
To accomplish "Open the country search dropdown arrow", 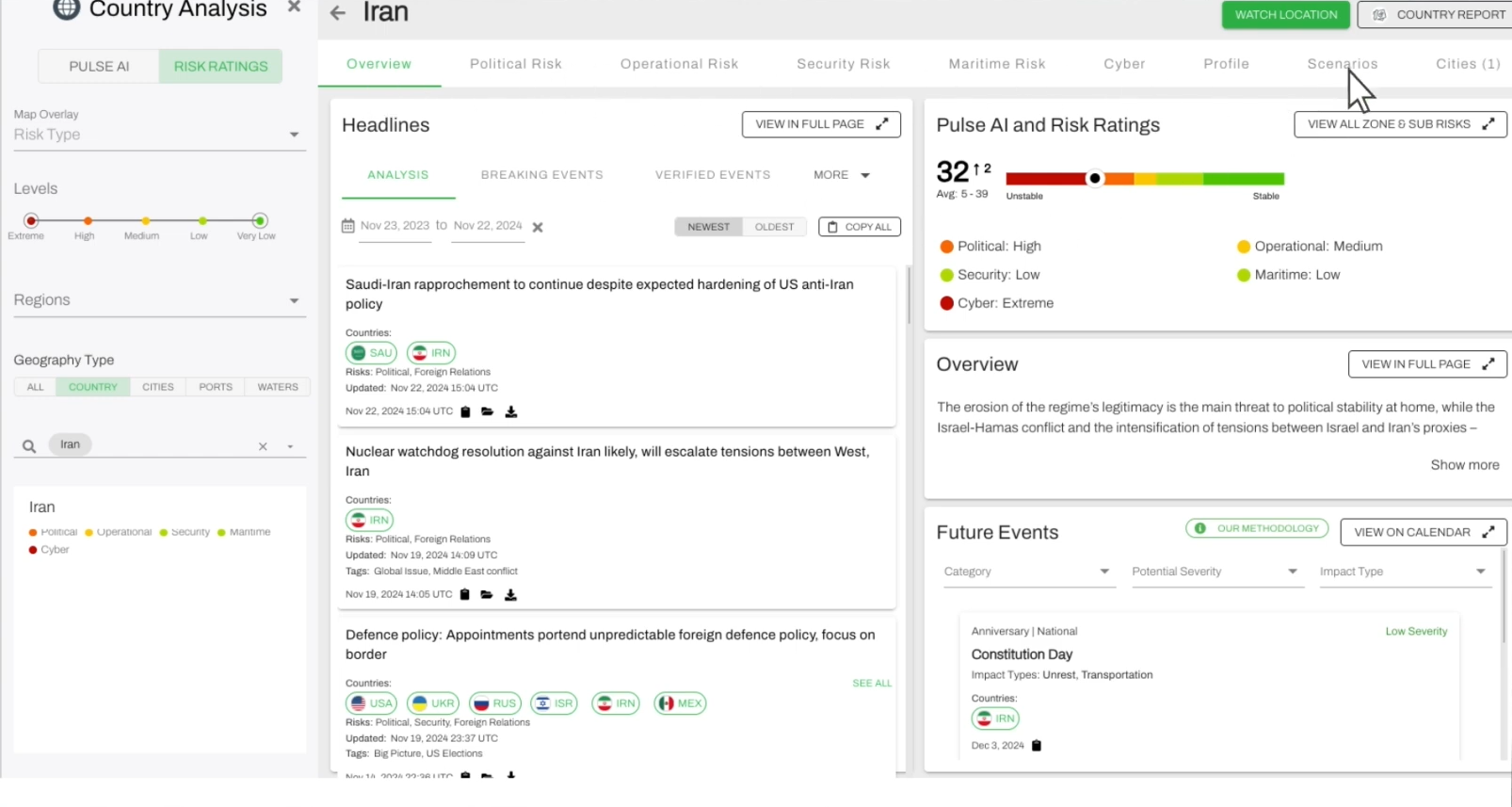I will (x=290, y=447).
